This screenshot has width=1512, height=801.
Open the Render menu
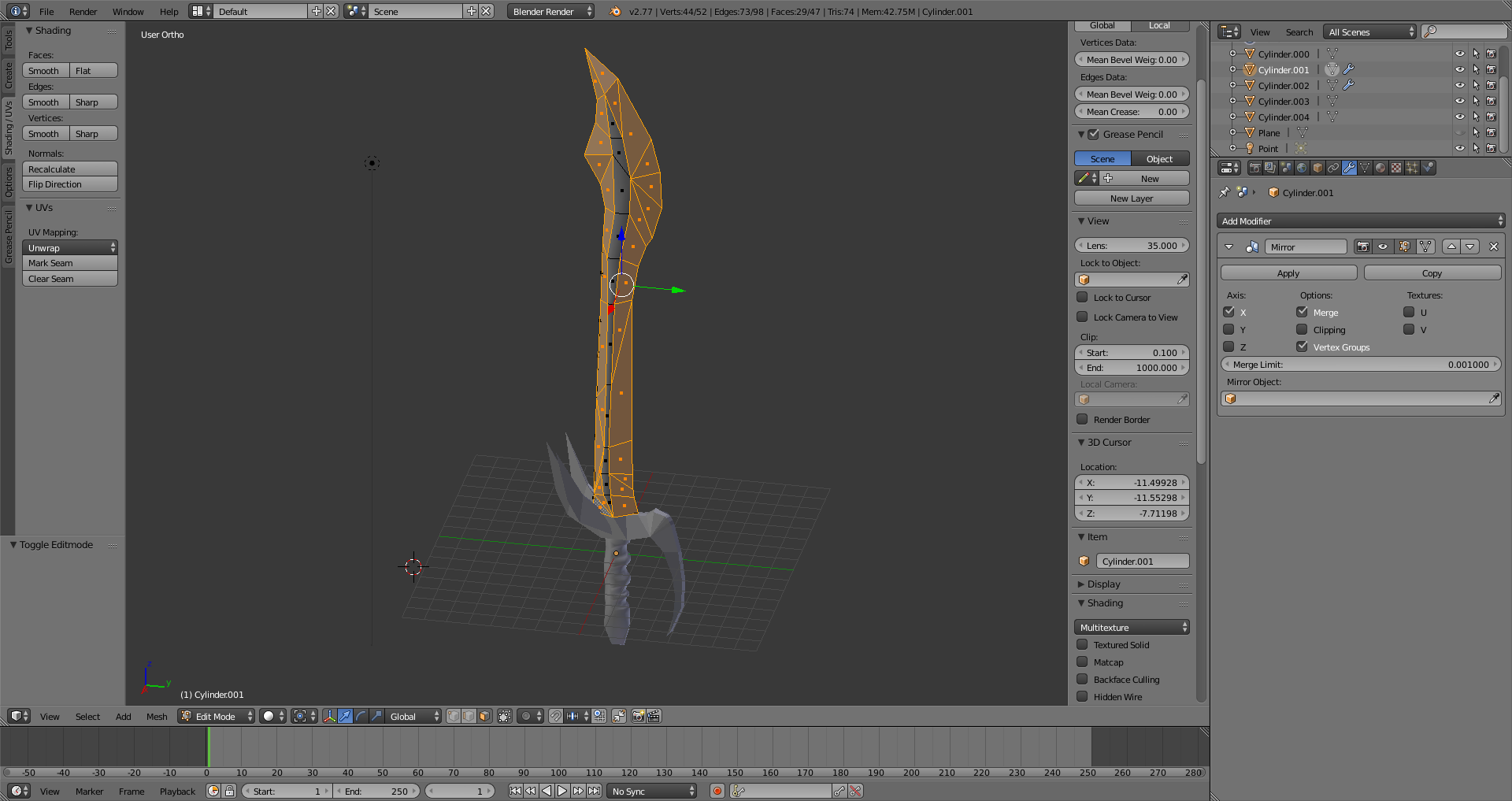pyautogui.click(x=83, y=11)
